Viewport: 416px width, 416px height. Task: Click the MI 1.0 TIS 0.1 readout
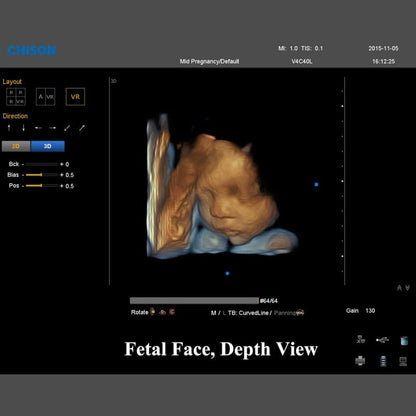point(301,48)
